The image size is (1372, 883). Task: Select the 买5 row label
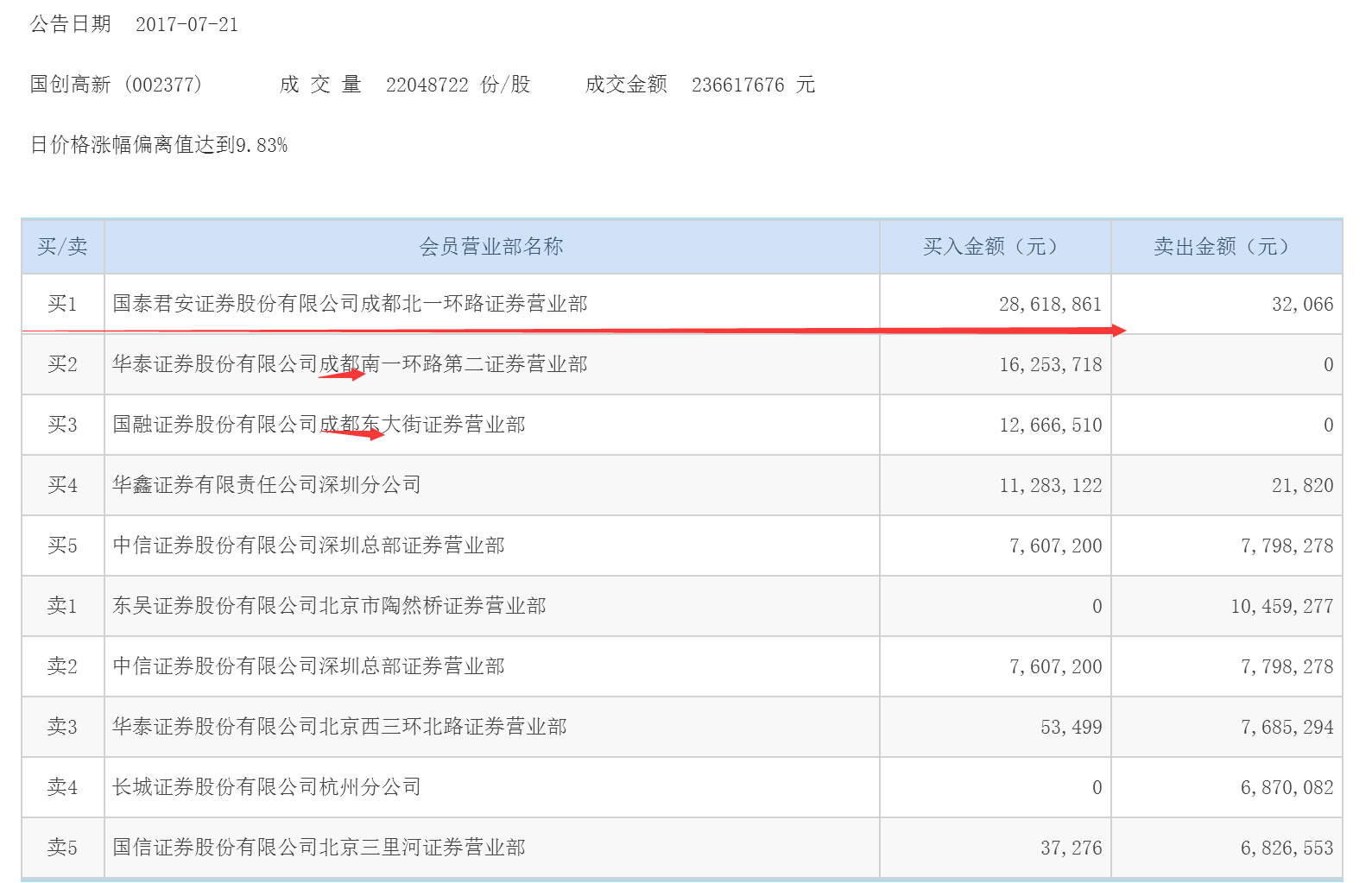[x=62, y=546]
